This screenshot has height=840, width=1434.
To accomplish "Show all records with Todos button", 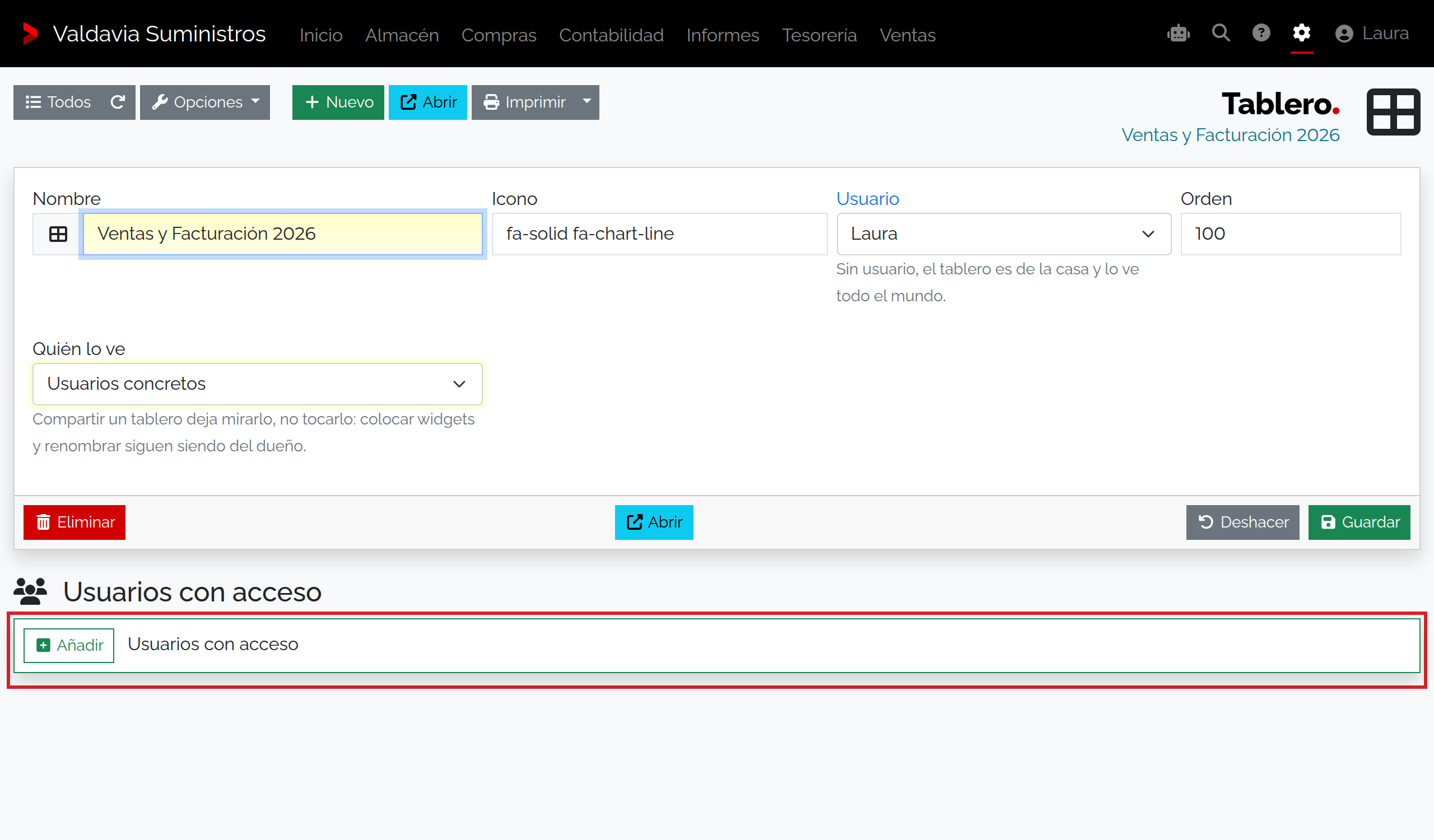I will (x=58, y=102).
